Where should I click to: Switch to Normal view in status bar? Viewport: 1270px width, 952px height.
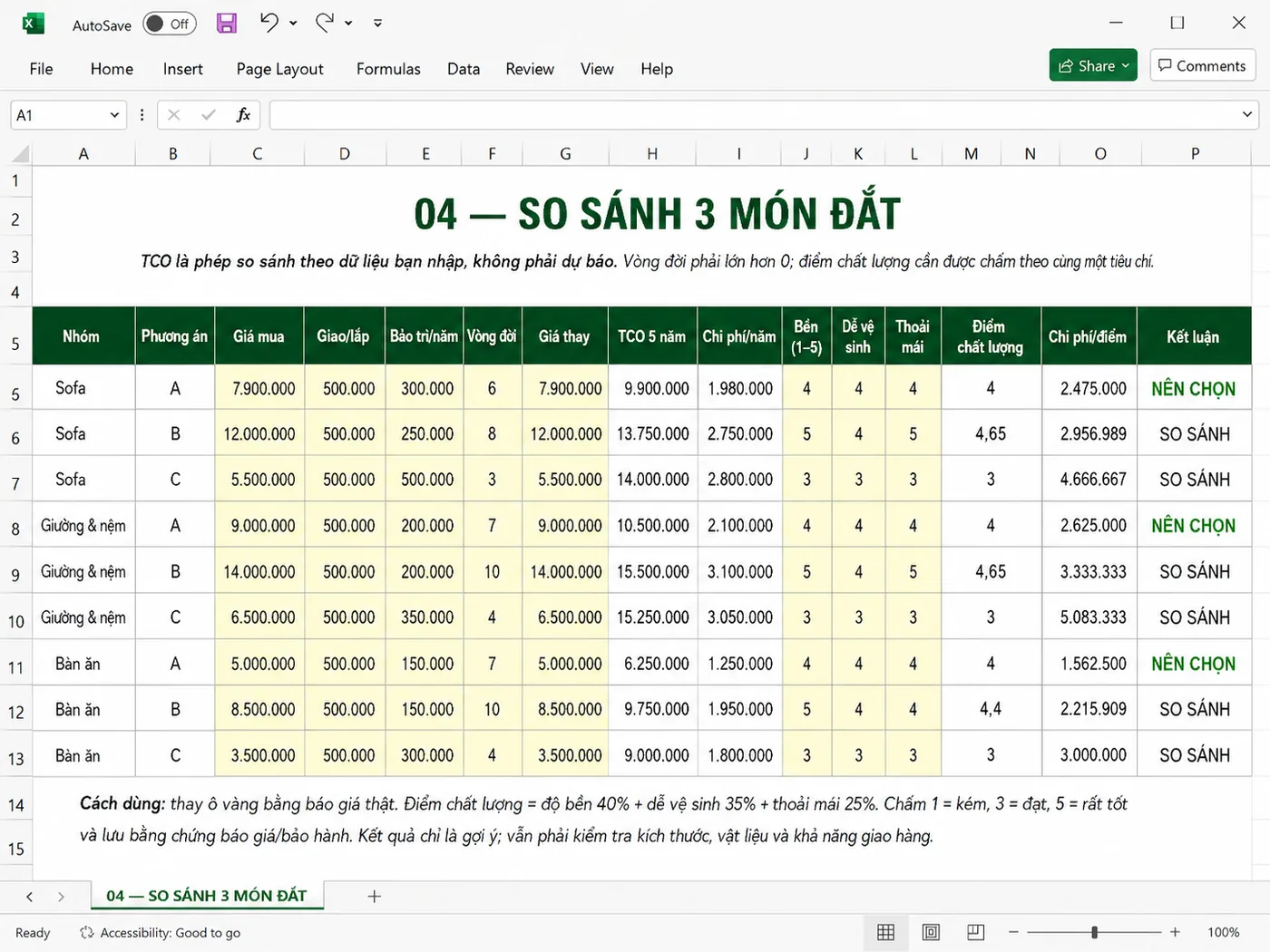tap(886, 932)
